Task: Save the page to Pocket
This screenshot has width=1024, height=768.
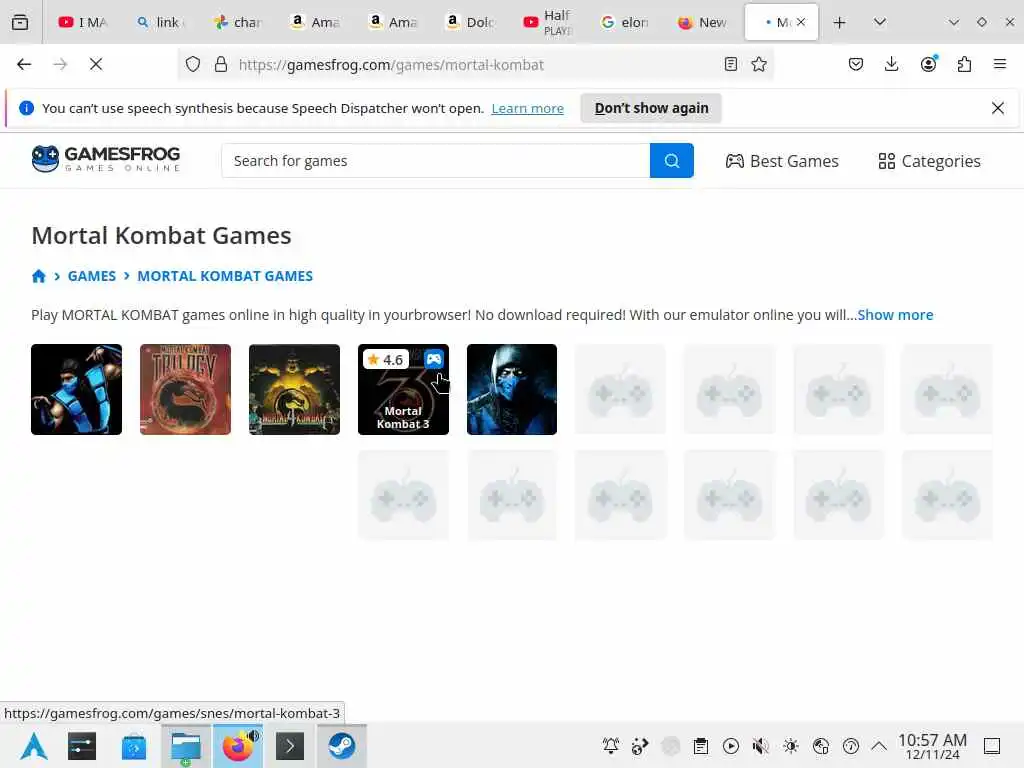Action: coord(856,64)
